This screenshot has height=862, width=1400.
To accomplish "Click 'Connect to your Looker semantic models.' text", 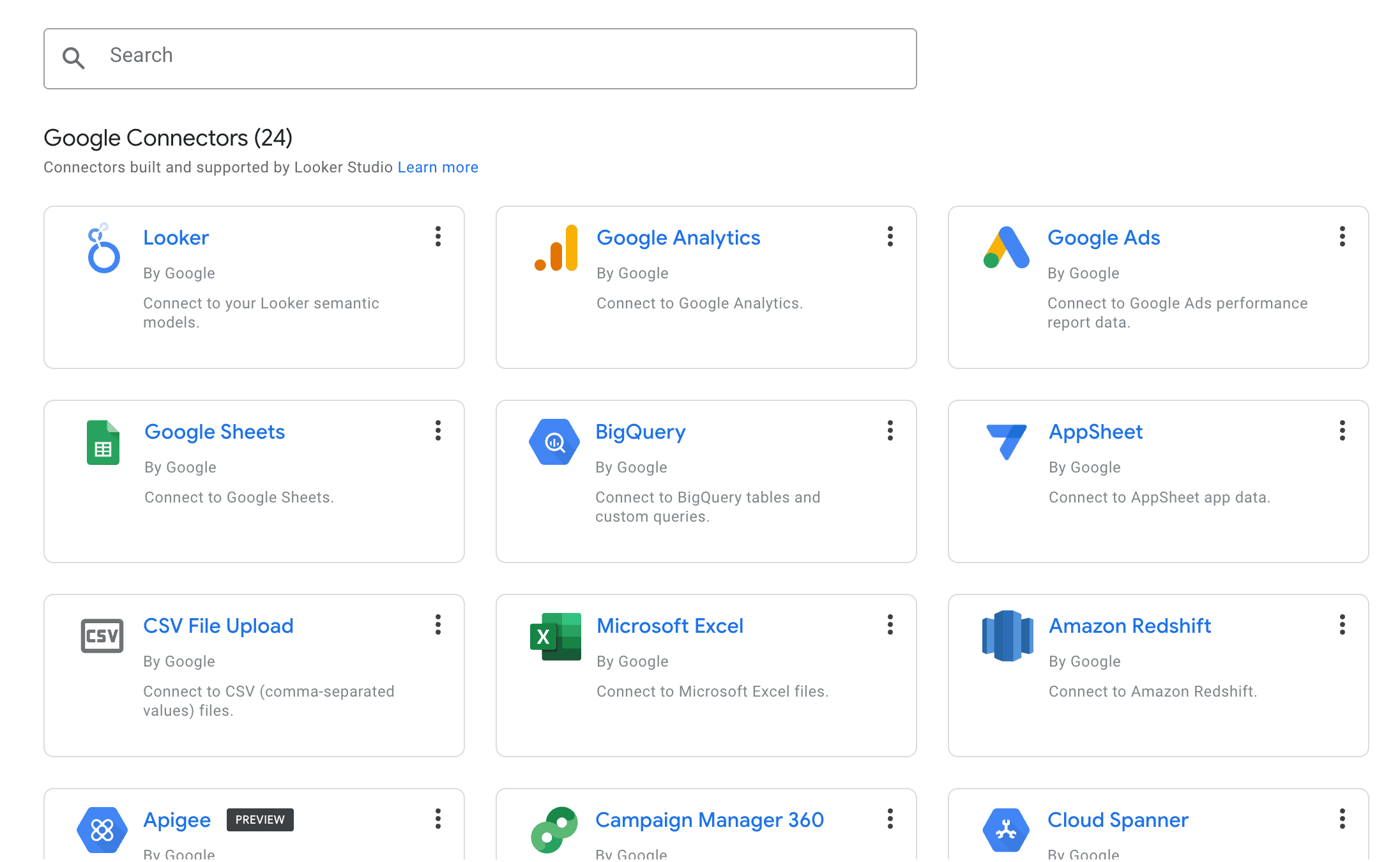I will [x=261, y=313].
